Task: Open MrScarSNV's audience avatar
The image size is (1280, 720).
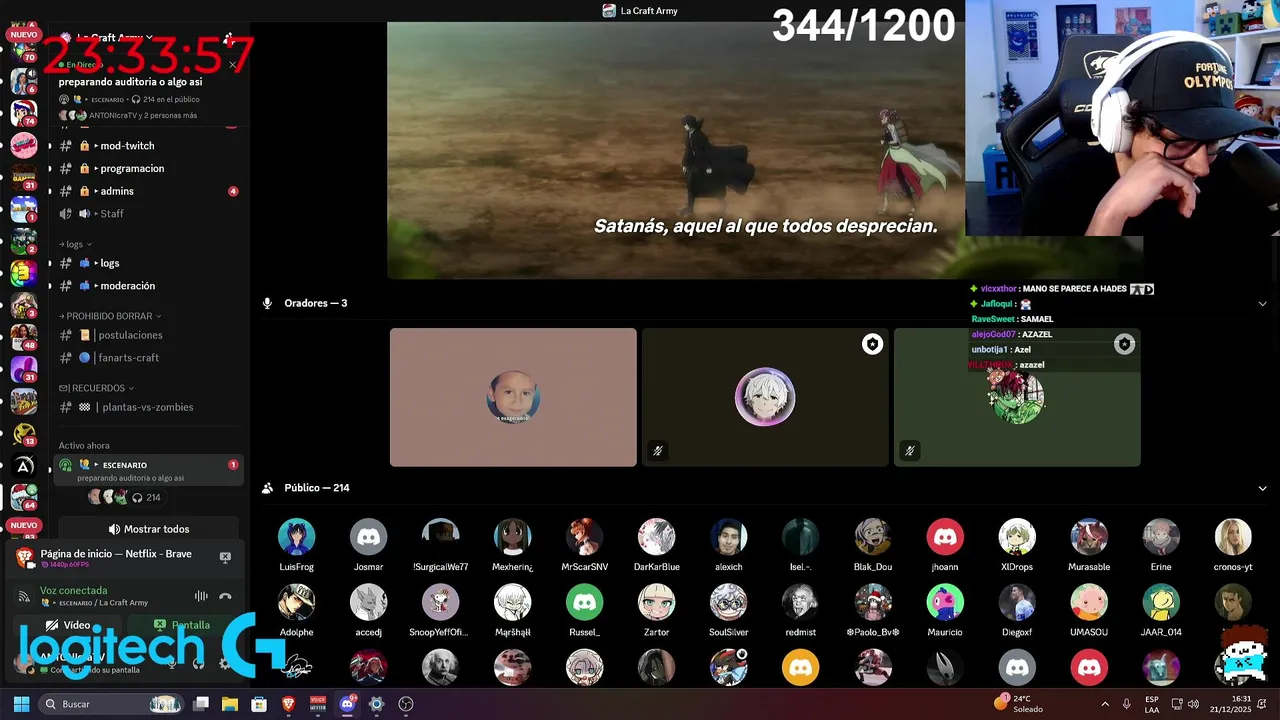Action: [x=584, y=537]
